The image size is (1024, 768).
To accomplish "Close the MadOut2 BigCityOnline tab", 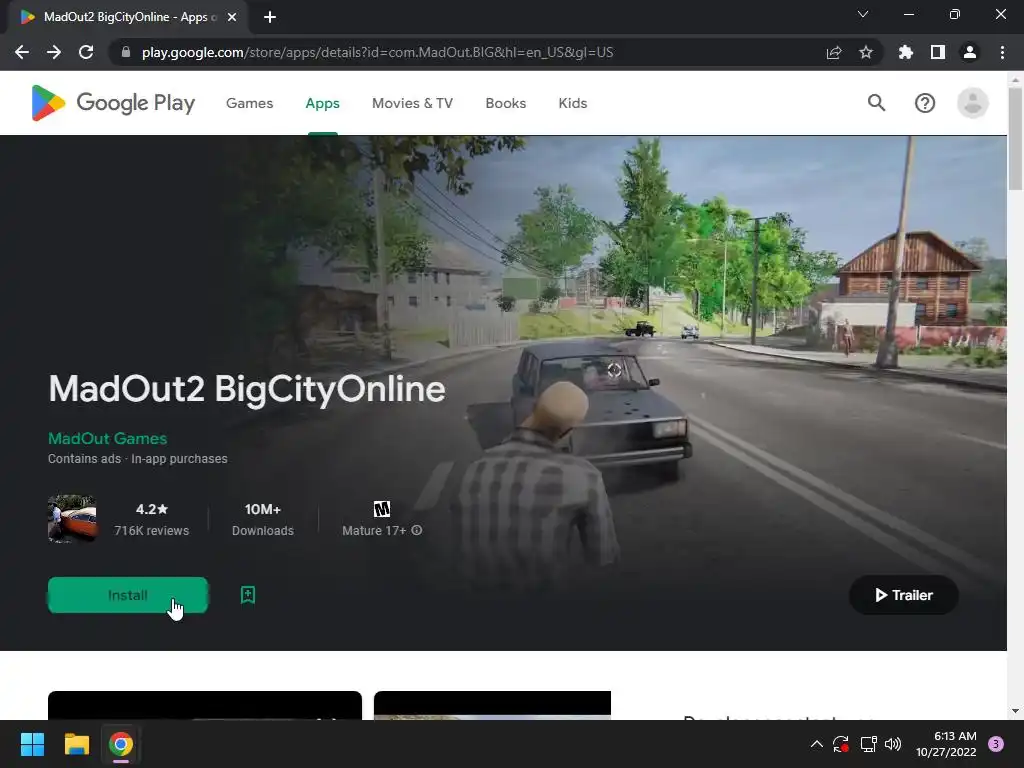I will 232,17.
